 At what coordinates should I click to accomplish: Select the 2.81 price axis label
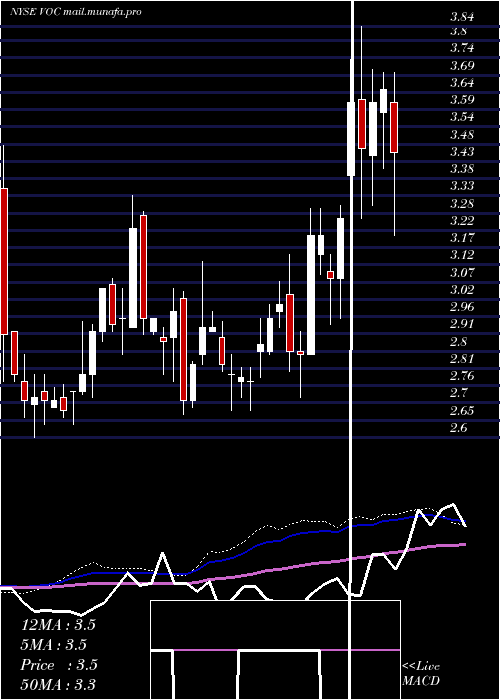462,358
